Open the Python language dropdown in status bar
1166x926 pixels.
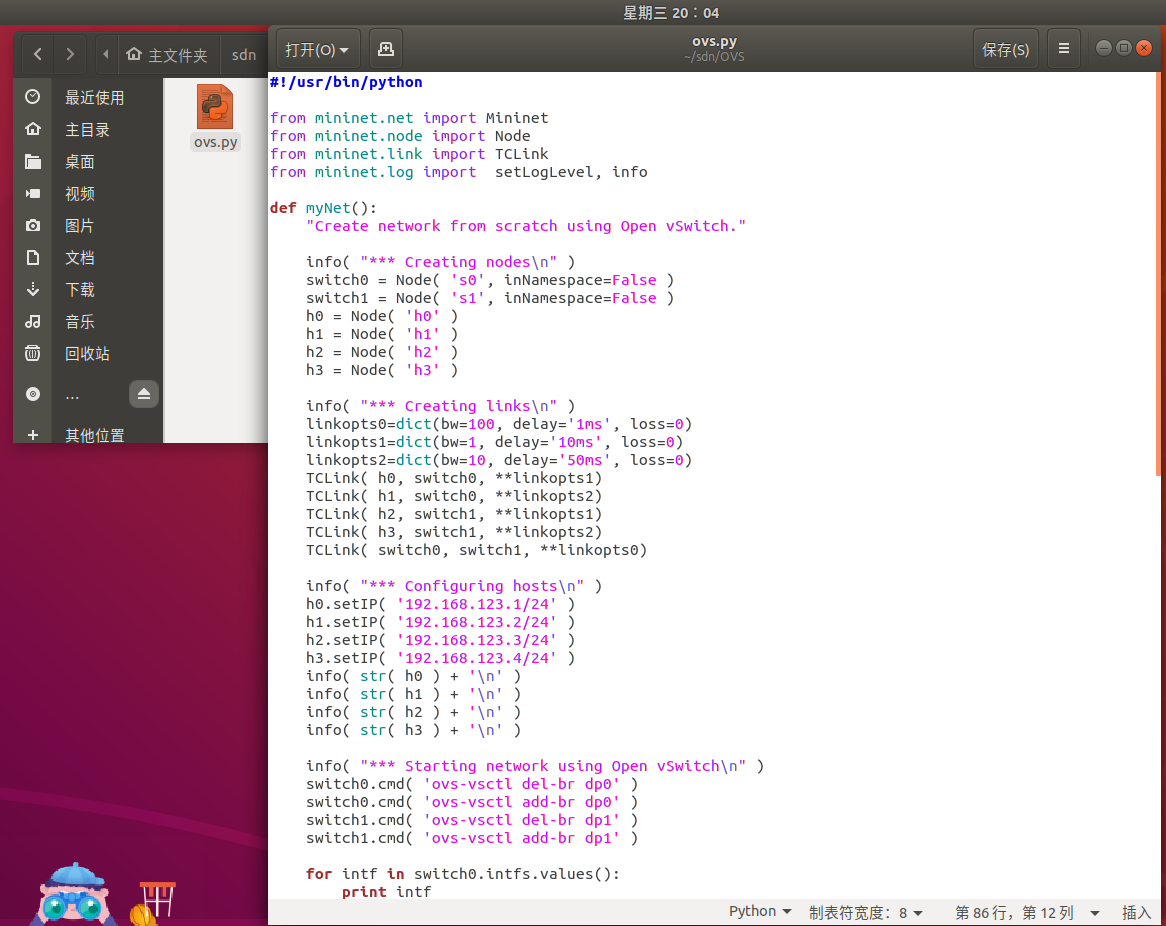(759, 912)
